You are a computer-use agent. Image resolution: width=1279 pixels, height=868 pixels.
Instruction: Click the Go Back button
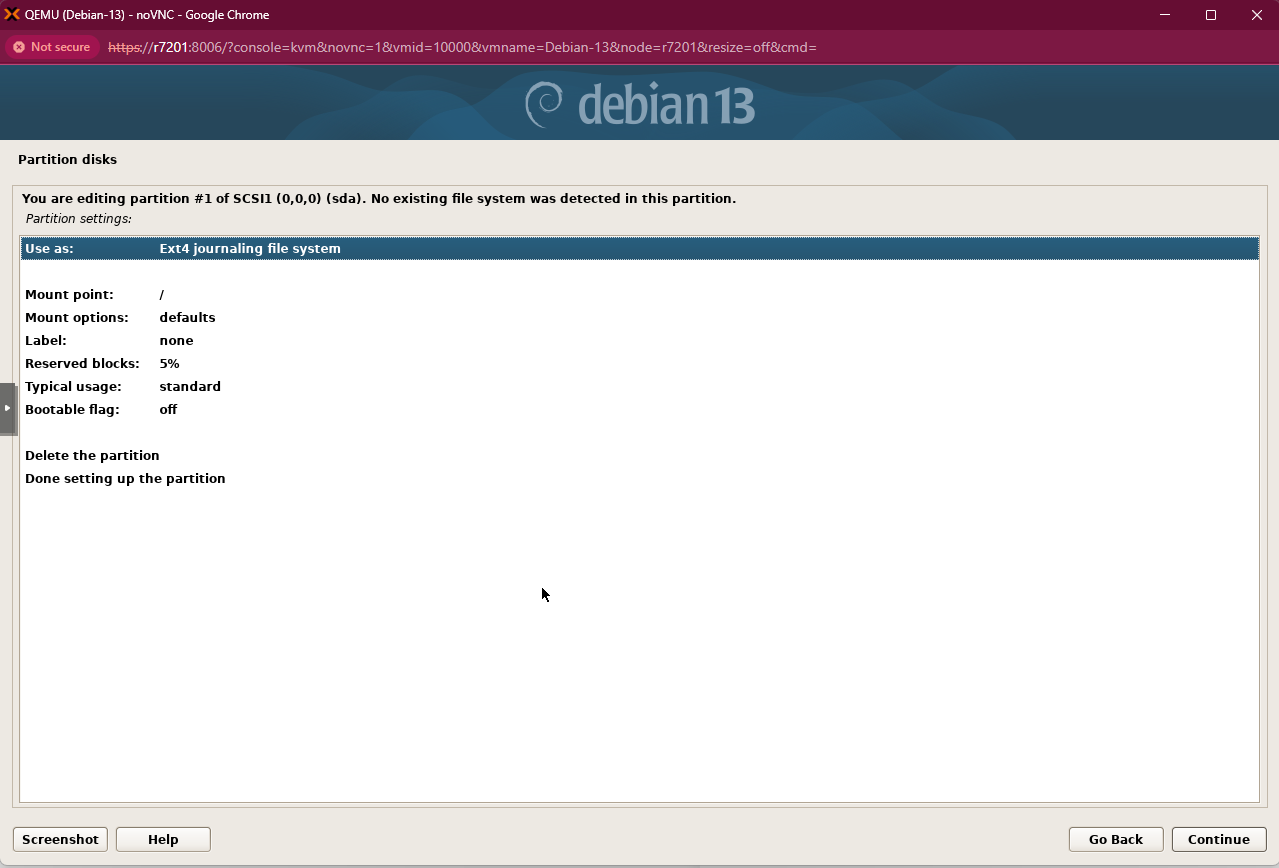(1115, 839)
